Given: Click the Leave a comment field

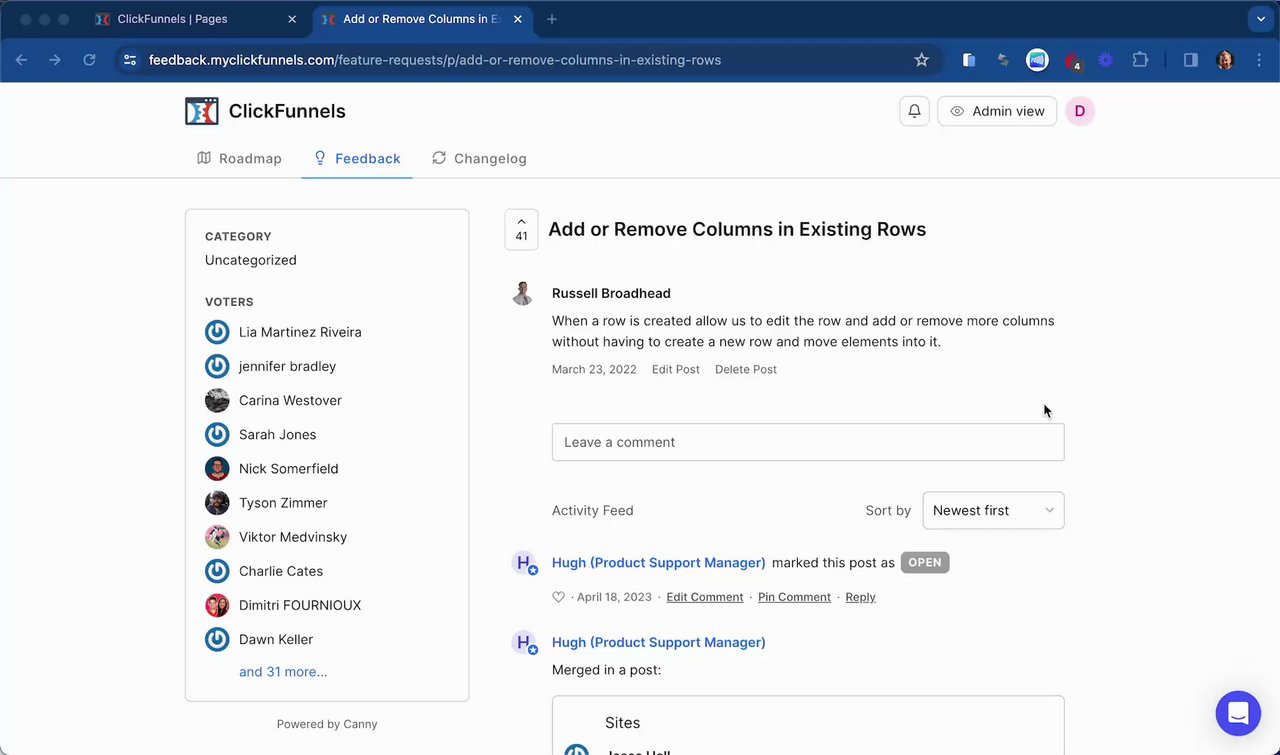Looking at the screenshot, I should 808,442.
